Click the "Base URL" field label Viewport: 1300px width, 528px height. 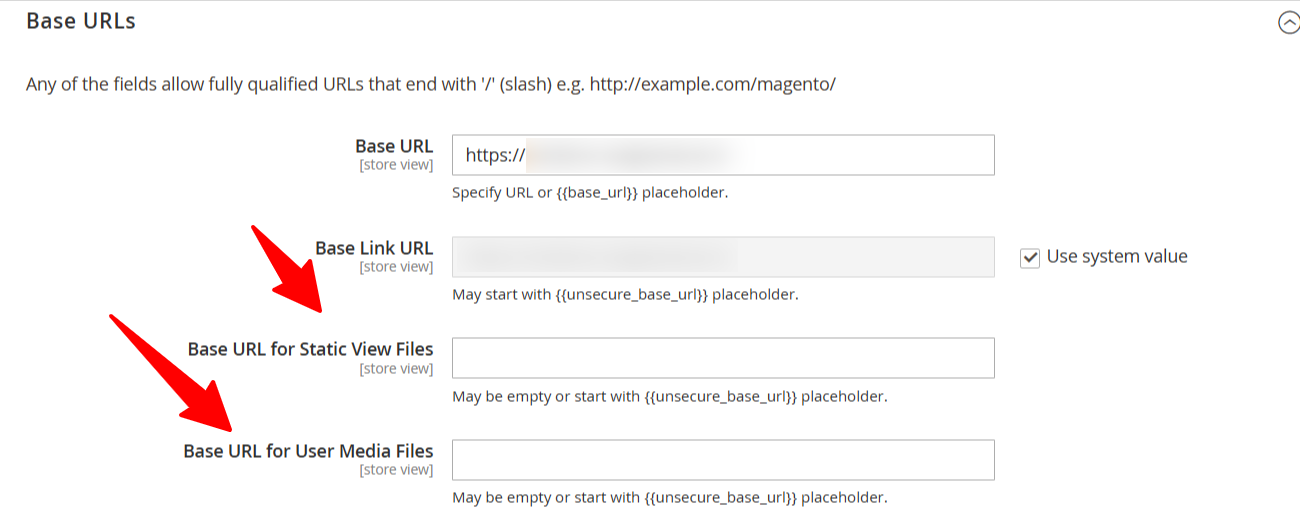pyautogui.click(x=394, y=147)
